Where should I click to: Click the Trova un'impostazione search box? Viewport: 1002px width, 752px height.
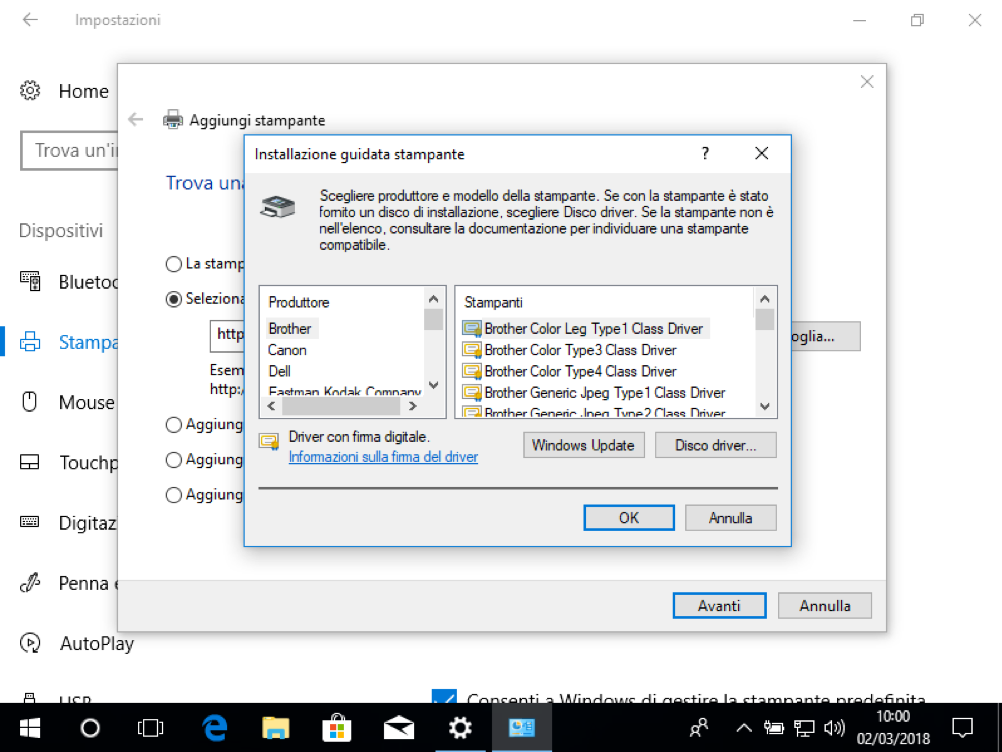[x=70, y=151]
